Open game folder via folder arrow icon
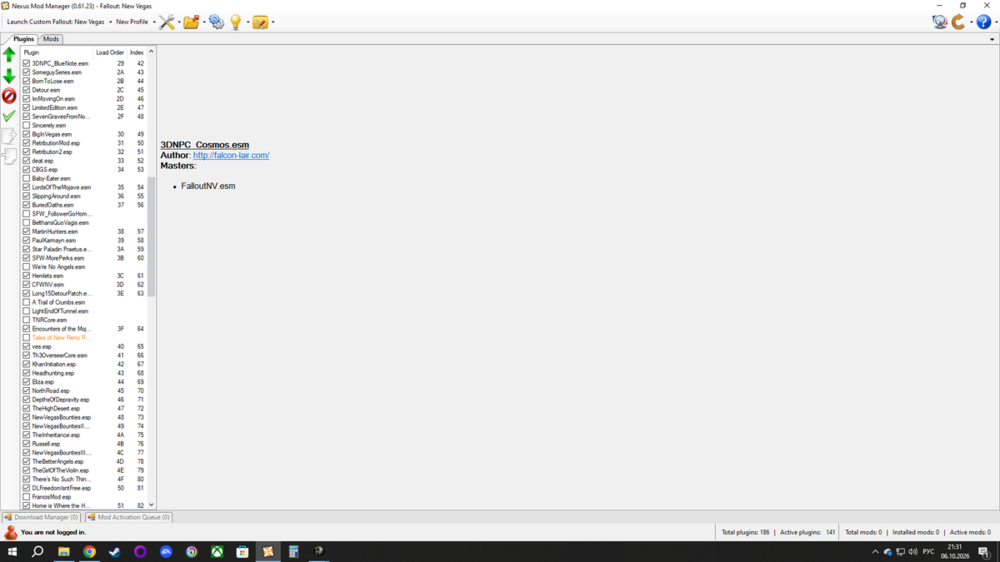This screenshot has width=1000, height=562. 191,22
